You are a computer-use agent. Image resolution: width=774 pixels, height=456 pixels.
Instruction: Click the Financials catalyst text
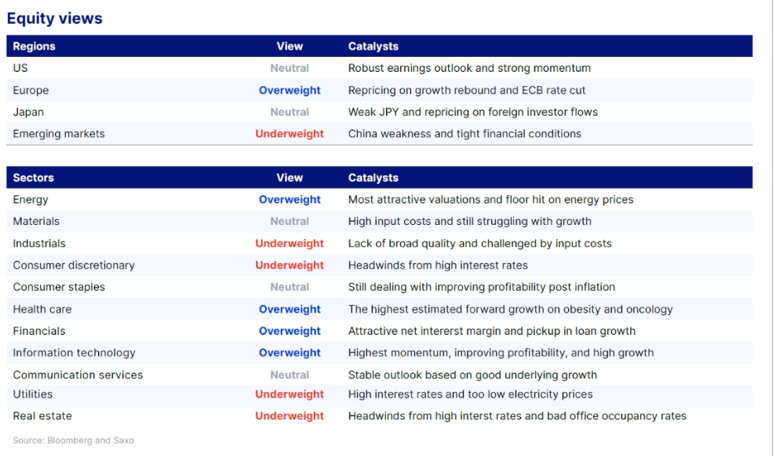pos(492,331)
